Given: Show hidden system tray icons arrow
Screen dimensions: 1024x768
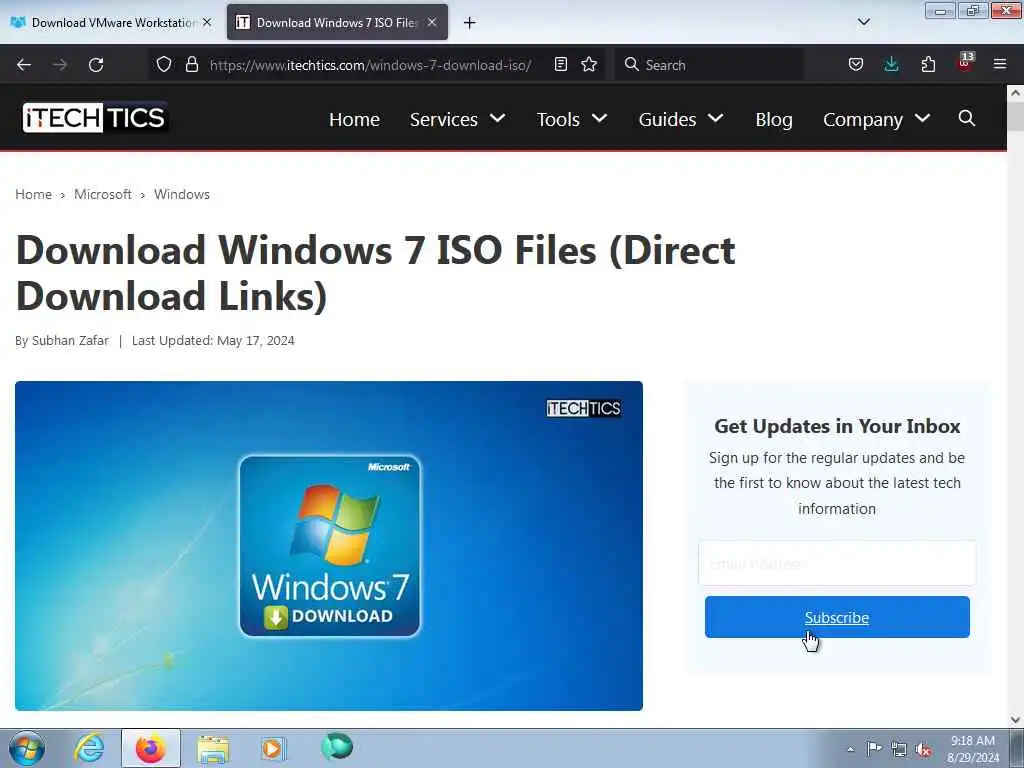Looking at the screenshot, I should click(850, 749).
